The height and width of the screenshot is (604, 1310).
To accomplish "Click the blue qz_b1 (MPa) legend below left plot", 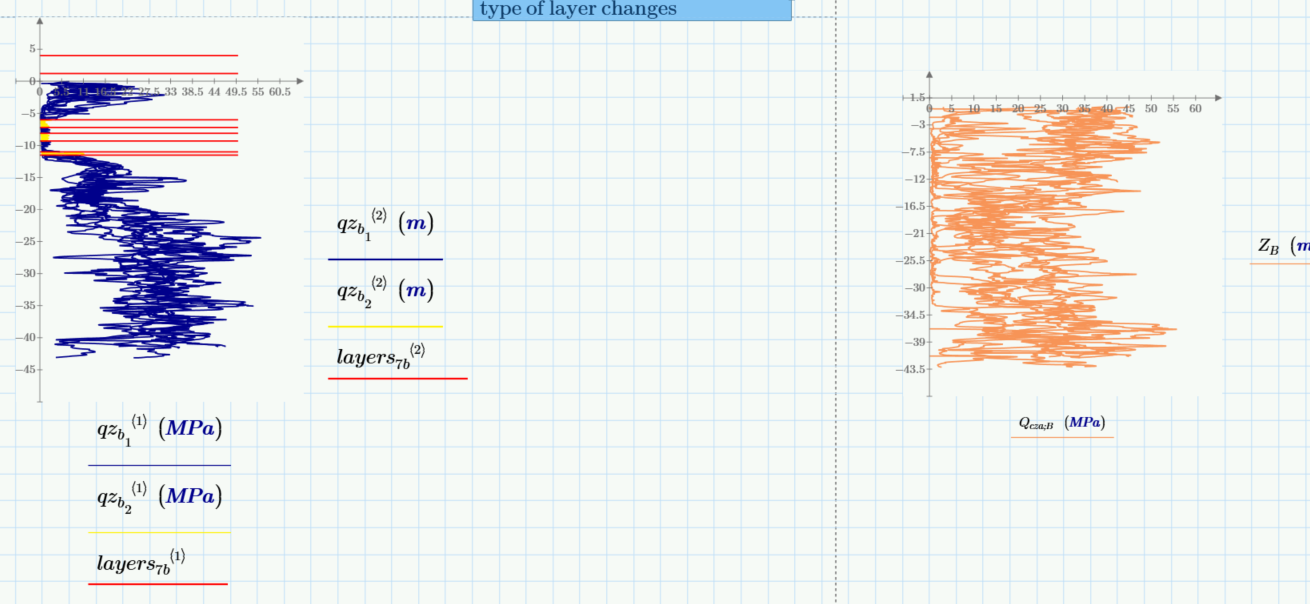I will [x=158, y=428].
